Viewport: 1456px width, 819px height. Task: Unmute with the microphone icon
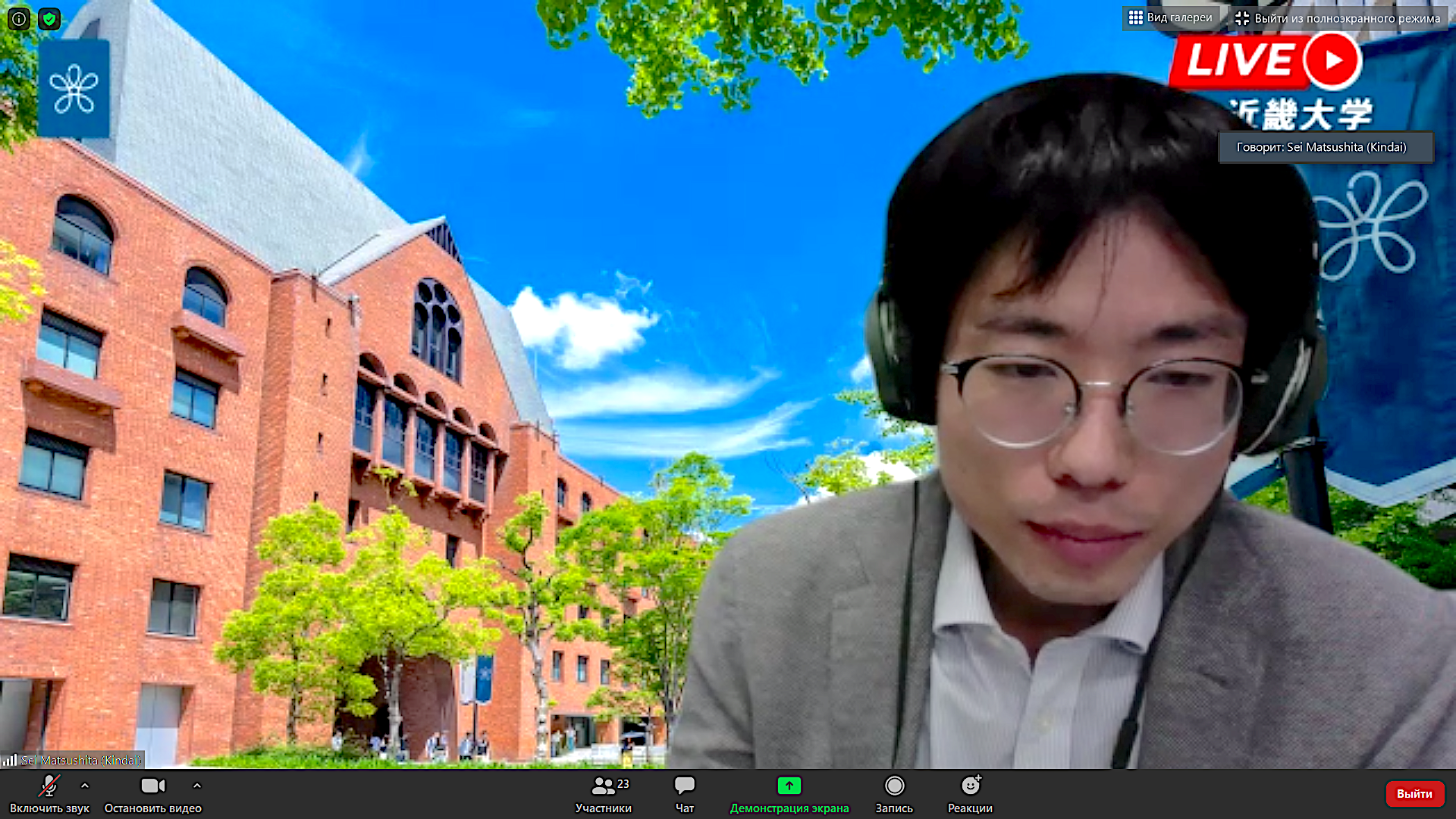coord(49,786)
